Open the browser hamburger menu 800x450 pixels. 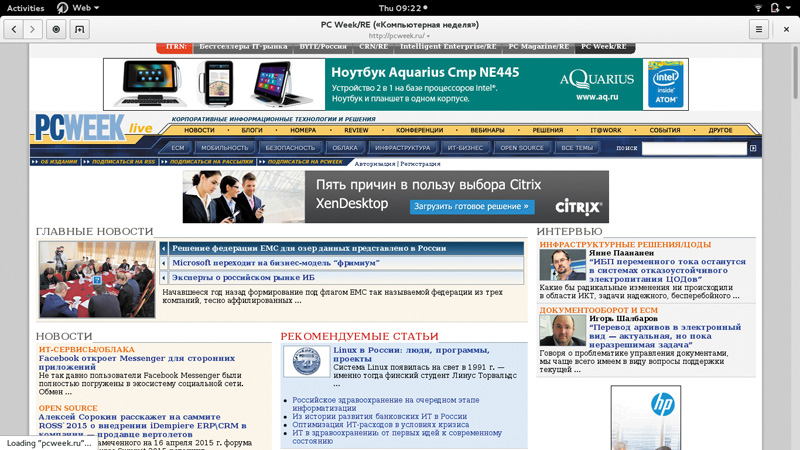pyautogui.click(x=759, y=30)
